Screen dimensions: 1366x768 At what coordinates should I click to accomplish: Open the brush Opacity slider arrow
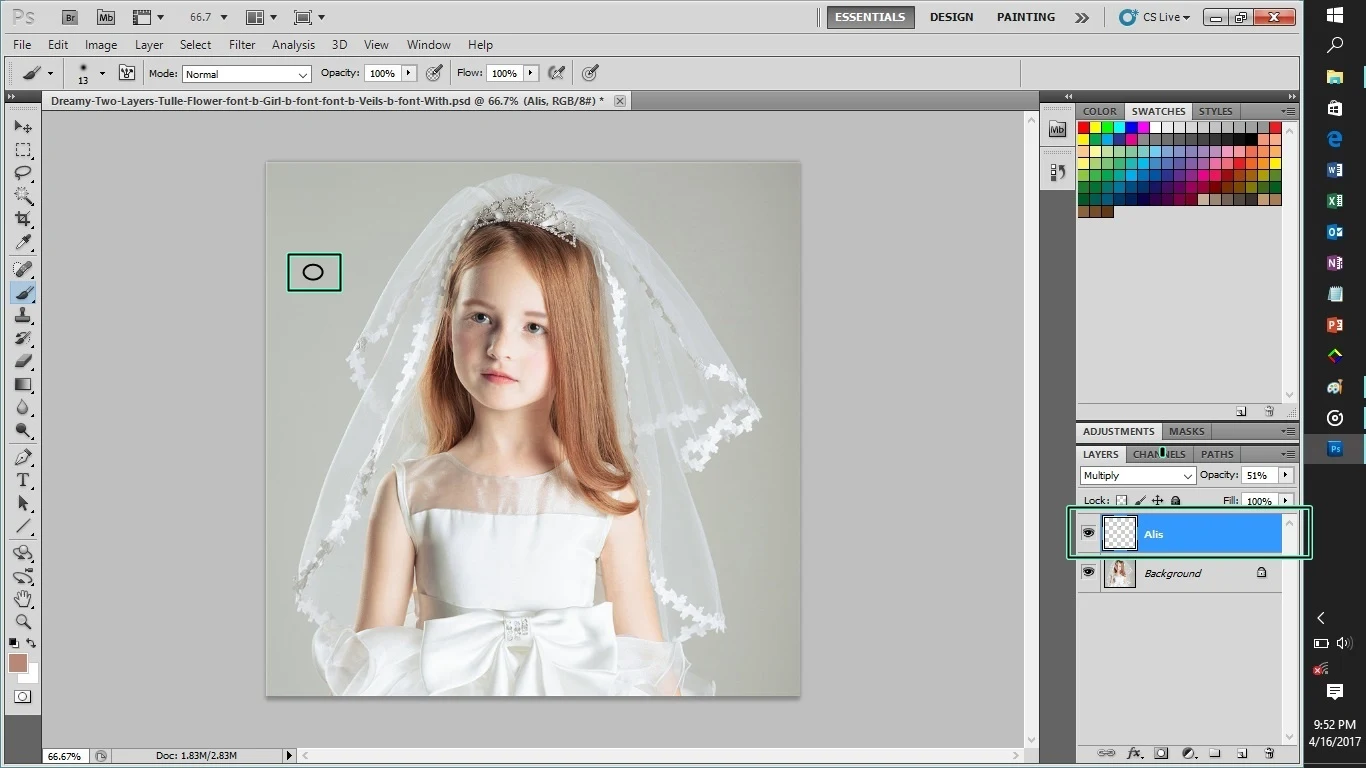click(x=408, y=73)
